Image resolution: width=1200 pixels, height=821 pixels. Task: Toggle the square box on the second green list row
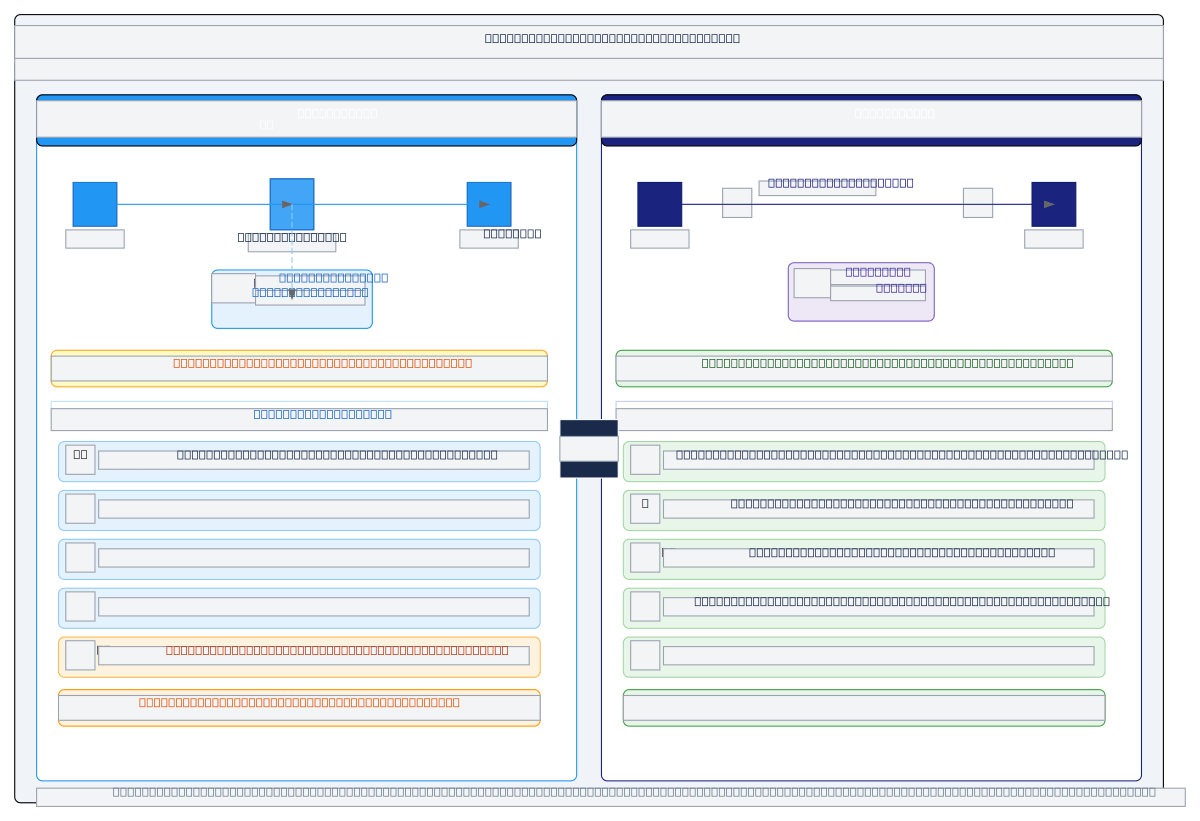(x=645, y=508)
